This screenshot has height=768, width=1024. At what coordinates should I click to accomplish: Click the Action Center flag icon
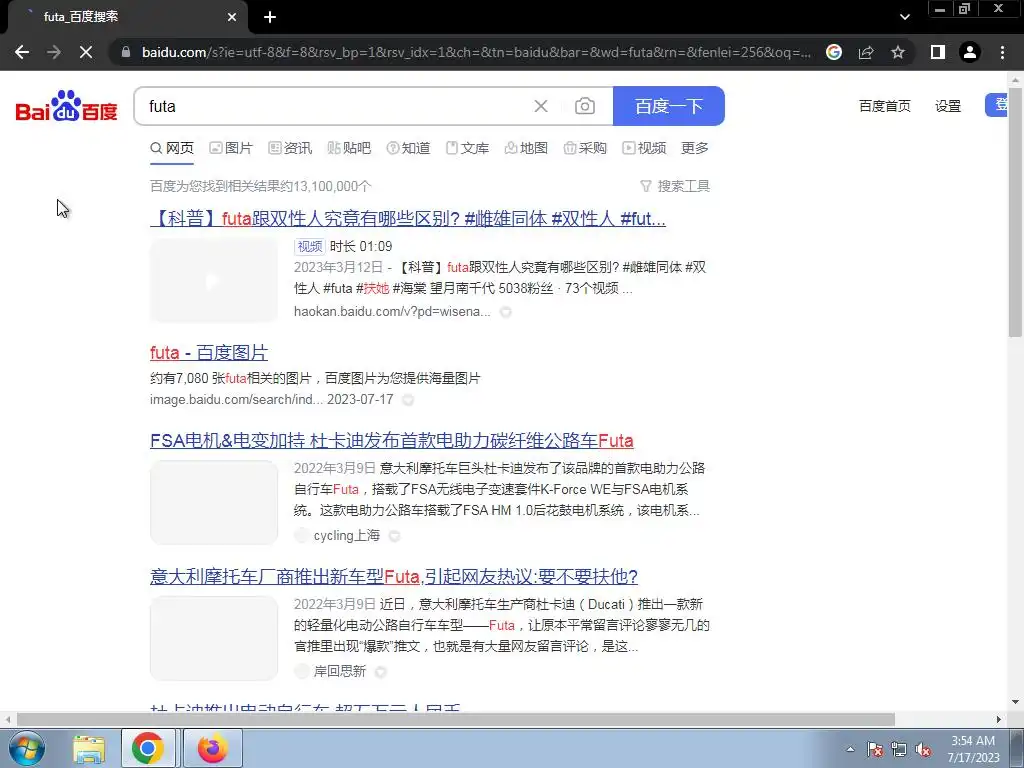[874, 749]
